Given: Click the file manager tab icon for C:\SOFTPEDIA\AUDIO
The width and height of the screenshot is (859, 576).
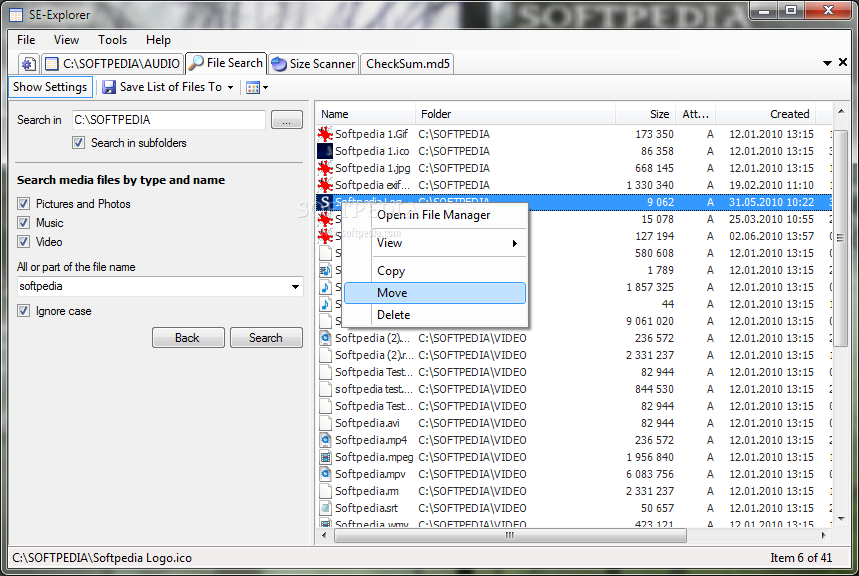Looking at the screenshot, I should click(x=51, y=64).
